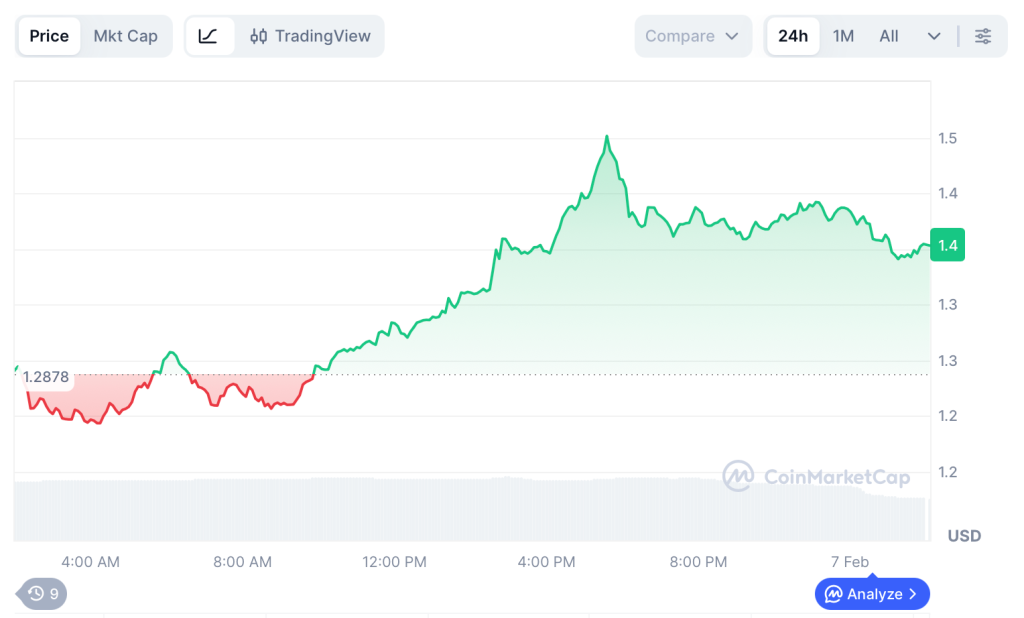Screen dimensions: 1024x618
Task: Click the USD currency label
Action: [x=964, y=535]
